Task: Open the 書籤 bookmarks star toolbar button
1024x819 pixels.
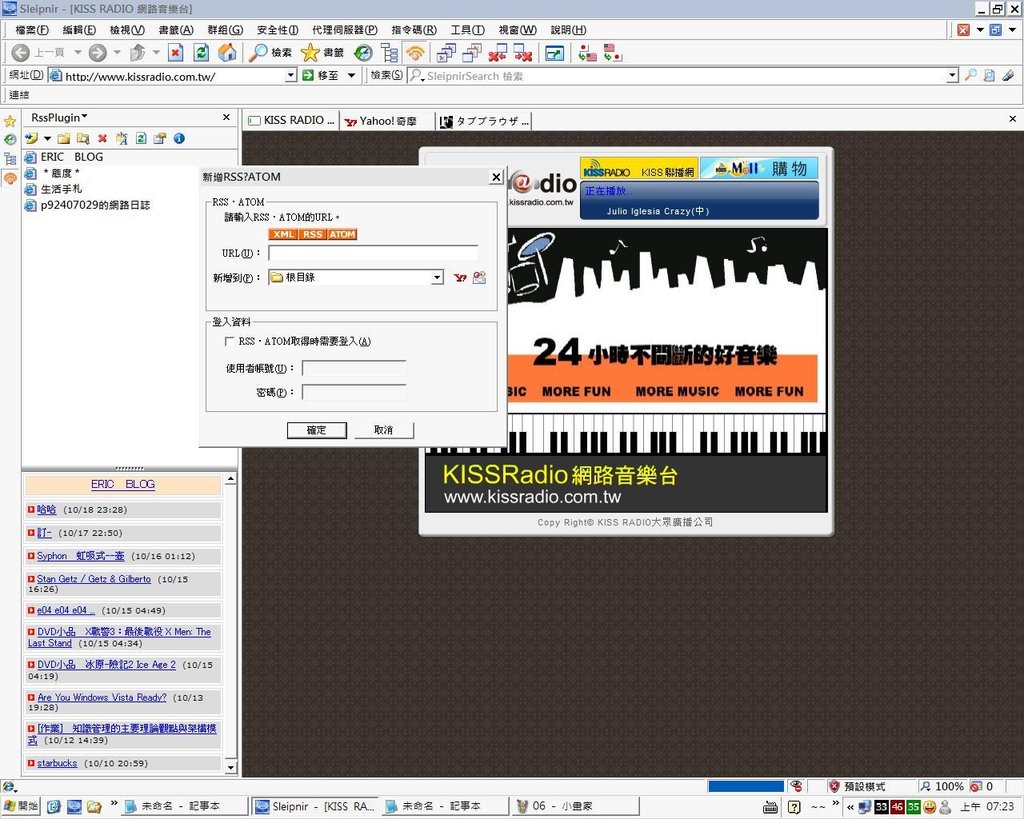Action: pos(322,53)
